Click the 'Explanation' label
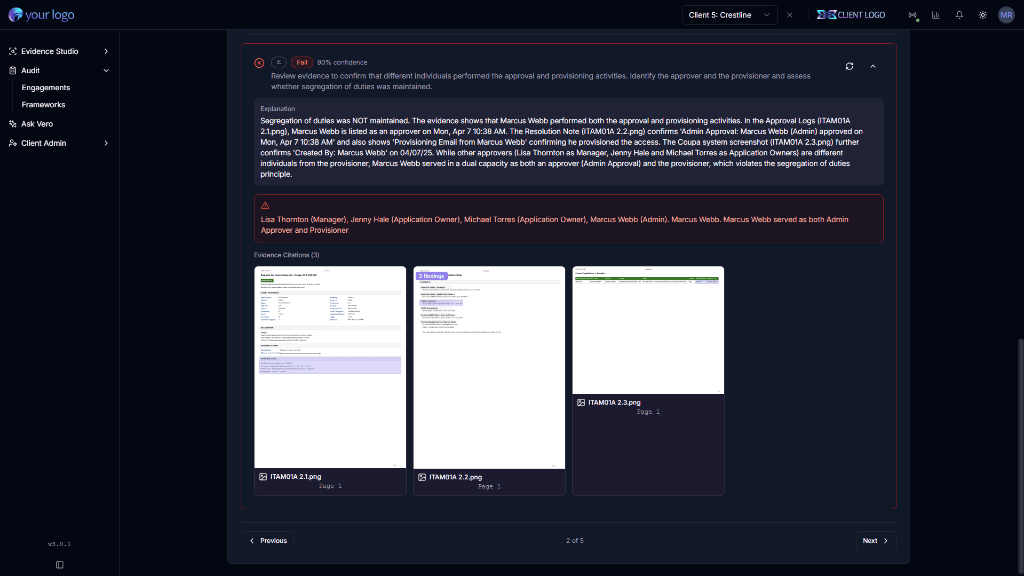Image resolution: width=1024 pixels, height=576 pixels. pyautogui.click(x=278, y=108)
